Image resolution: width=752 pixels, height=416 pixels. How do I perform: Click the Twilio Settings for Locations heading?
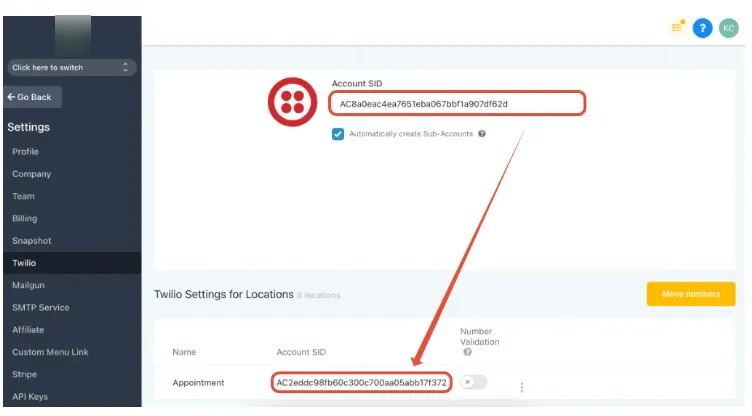(223, 294)
